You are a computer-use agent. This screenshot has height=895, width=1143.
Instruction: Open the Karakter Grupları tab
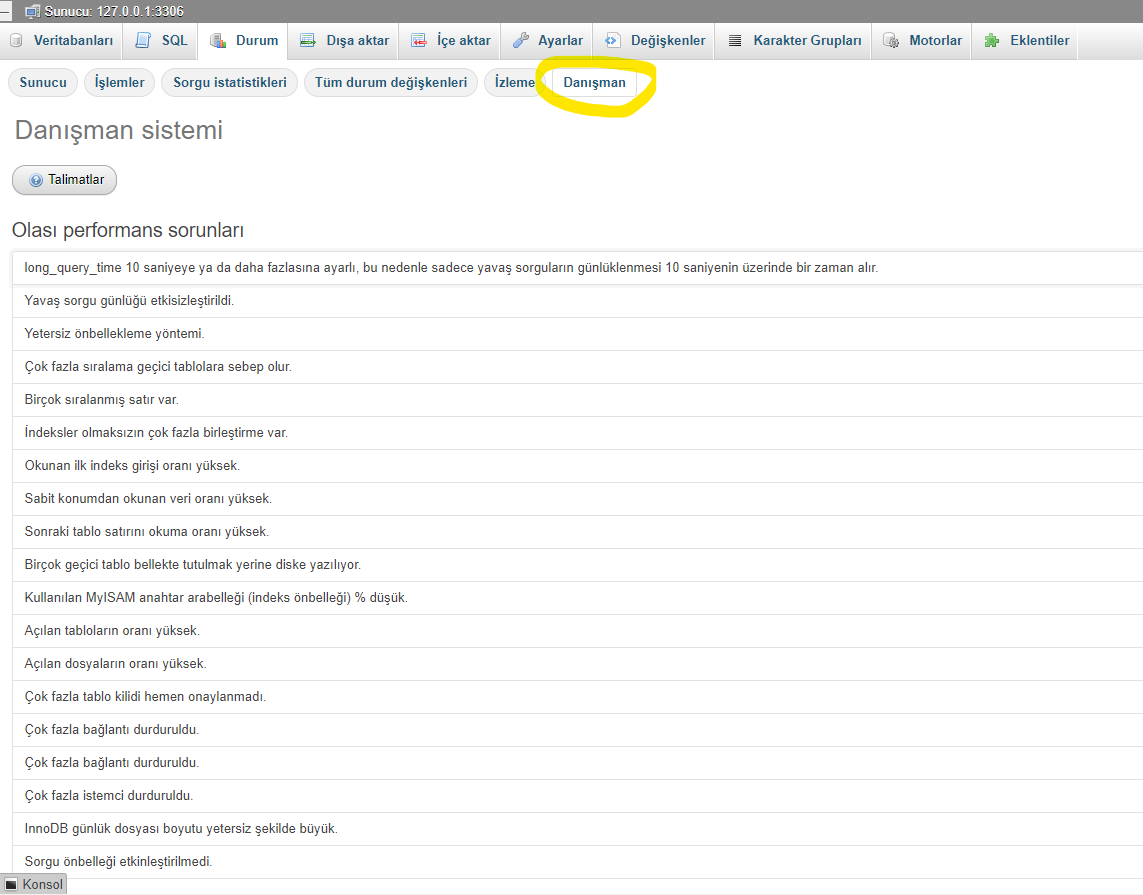pos(793,41)
